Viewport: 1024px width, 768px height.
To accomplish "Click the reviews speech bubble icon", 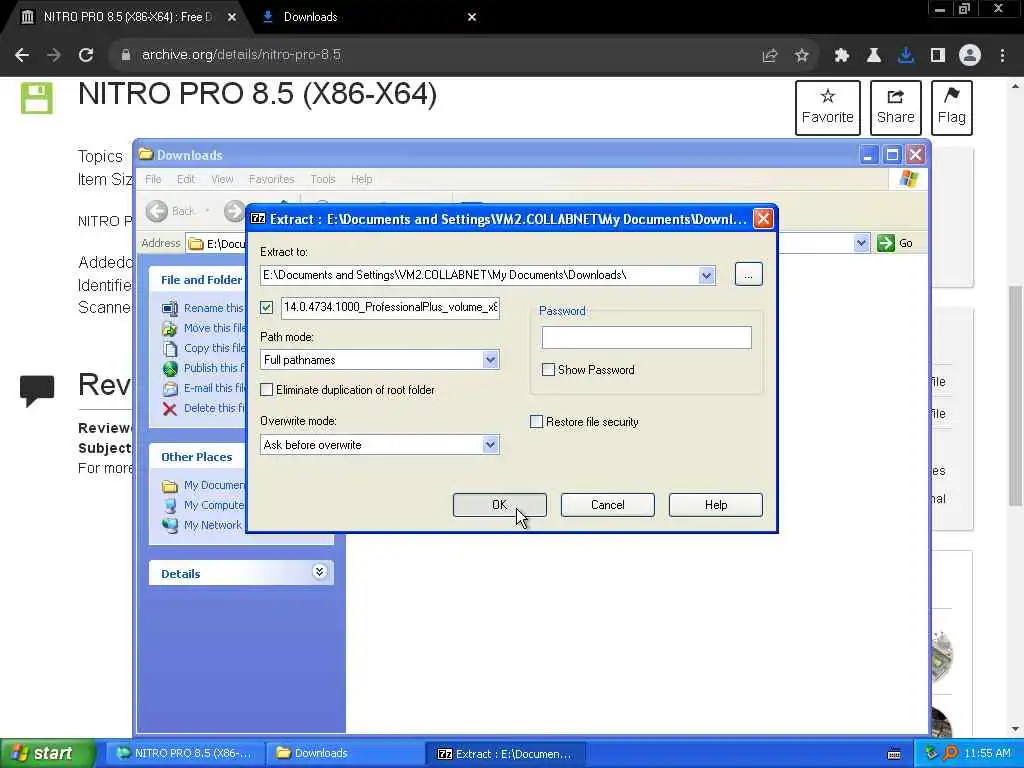I will 37,391.
